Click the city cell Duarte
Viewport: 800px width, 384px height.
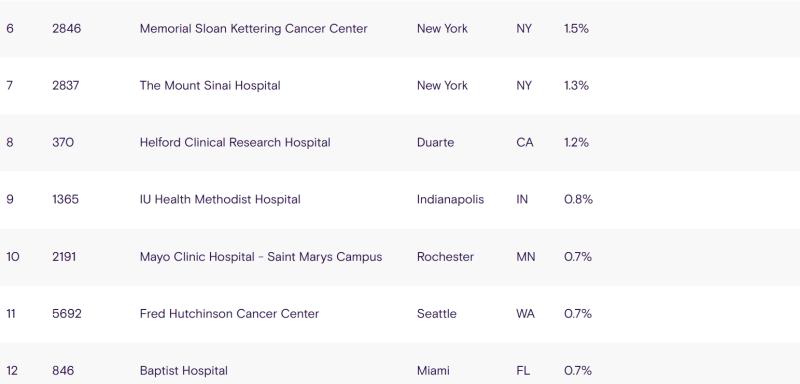coord(435,143)
